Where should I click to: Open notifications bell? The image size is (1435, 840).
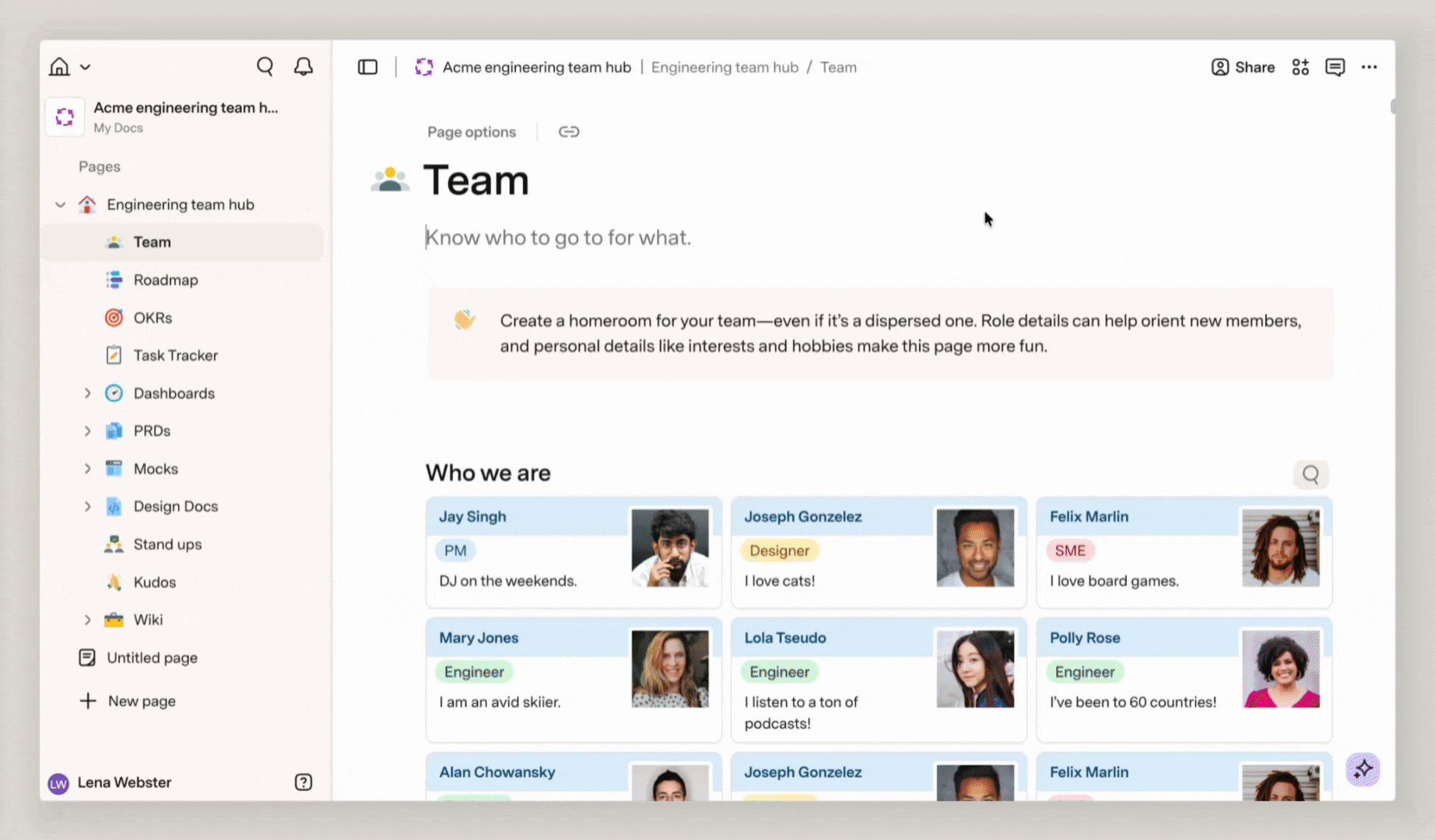(x=303, y=67)
